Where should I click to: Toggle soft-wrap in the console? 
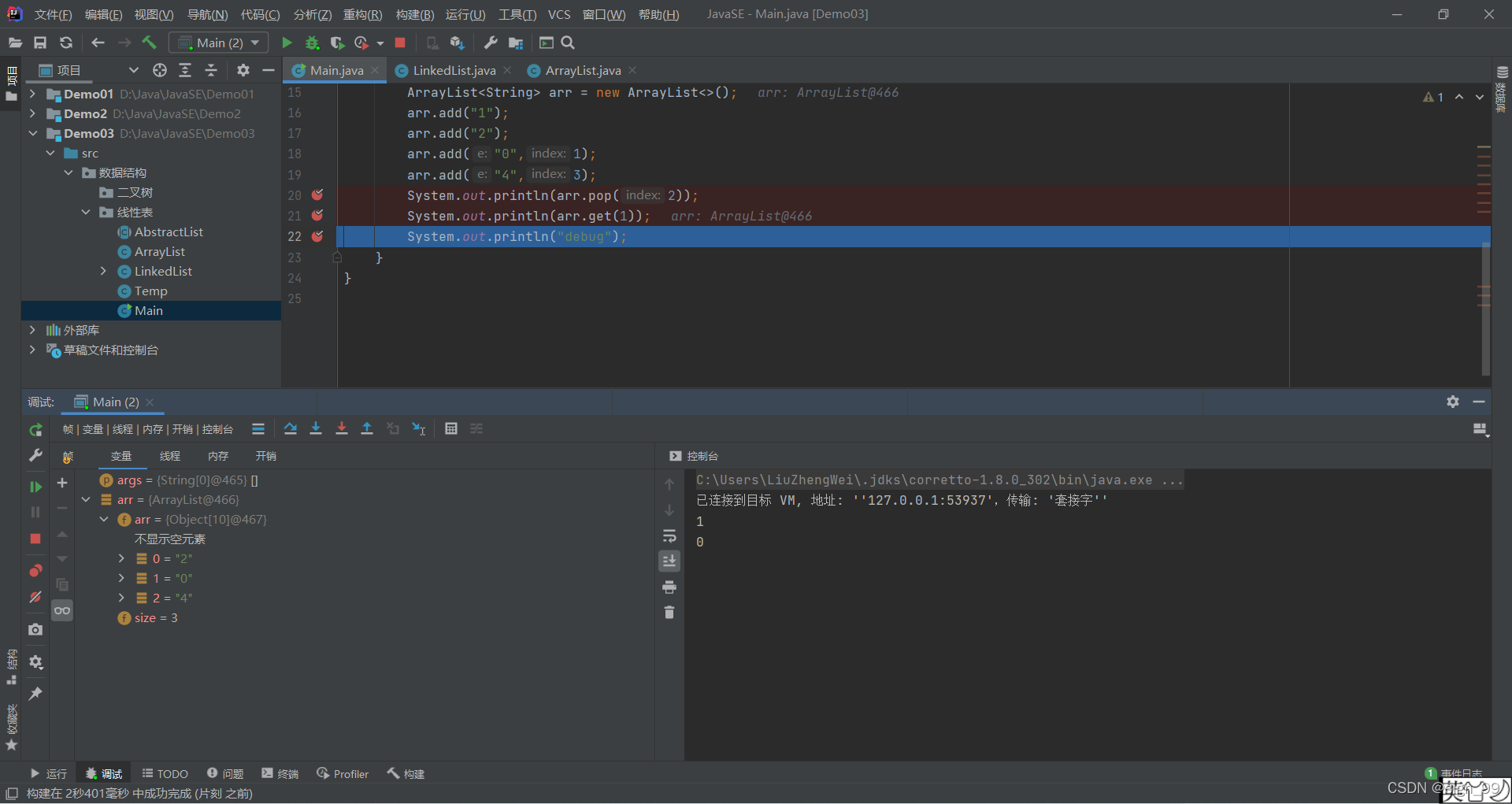pyautogui.click(x=669, y=536)
